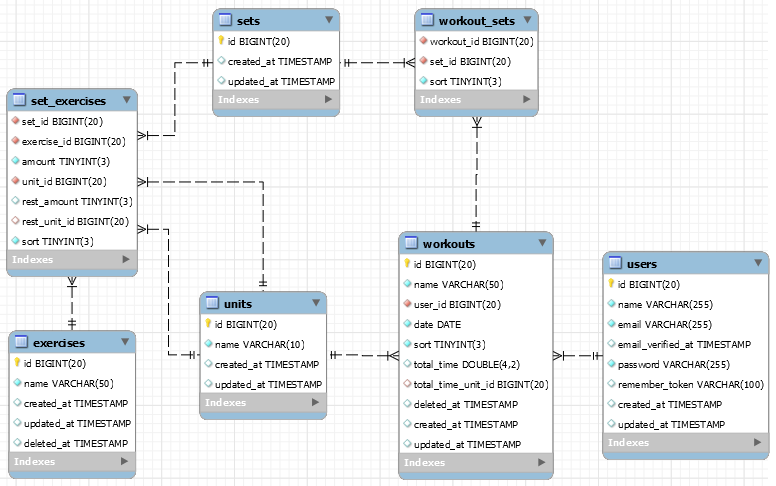Select relationship line between sets and workout_sets
The width and height of the screenshot is (776, 486).
tap(379, 63)
